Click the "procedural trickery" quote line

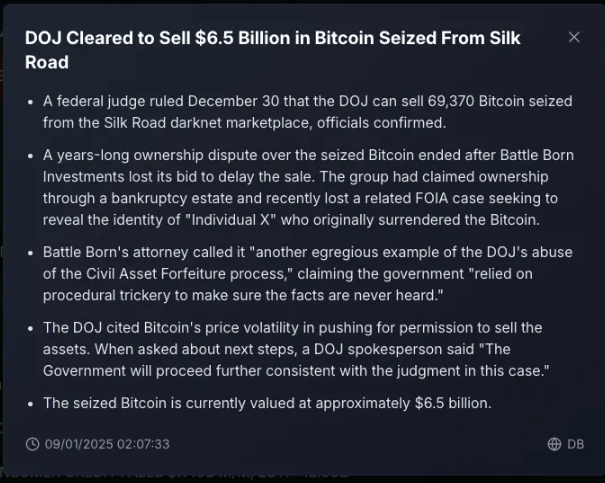[x=243, y=295]
